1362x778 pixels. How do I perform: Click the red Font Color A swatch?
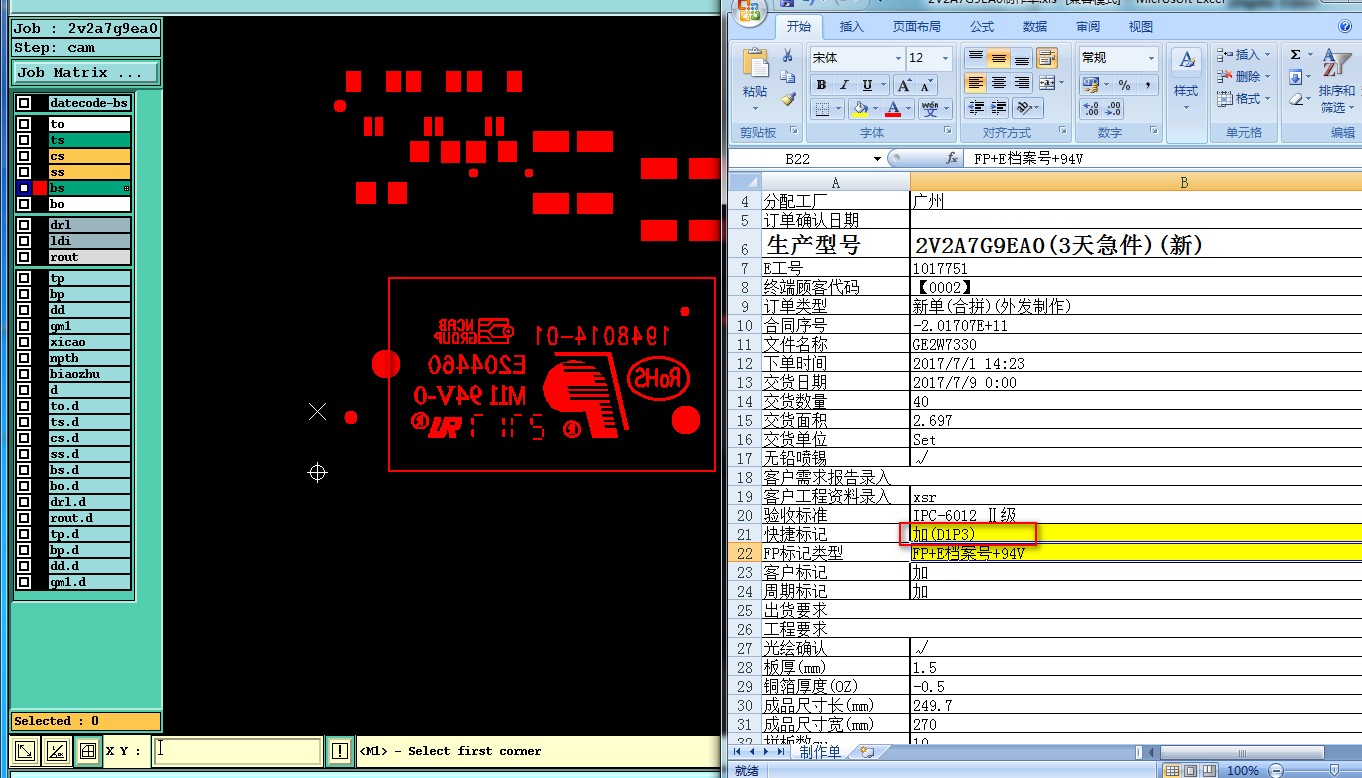[x=894, y=108]
